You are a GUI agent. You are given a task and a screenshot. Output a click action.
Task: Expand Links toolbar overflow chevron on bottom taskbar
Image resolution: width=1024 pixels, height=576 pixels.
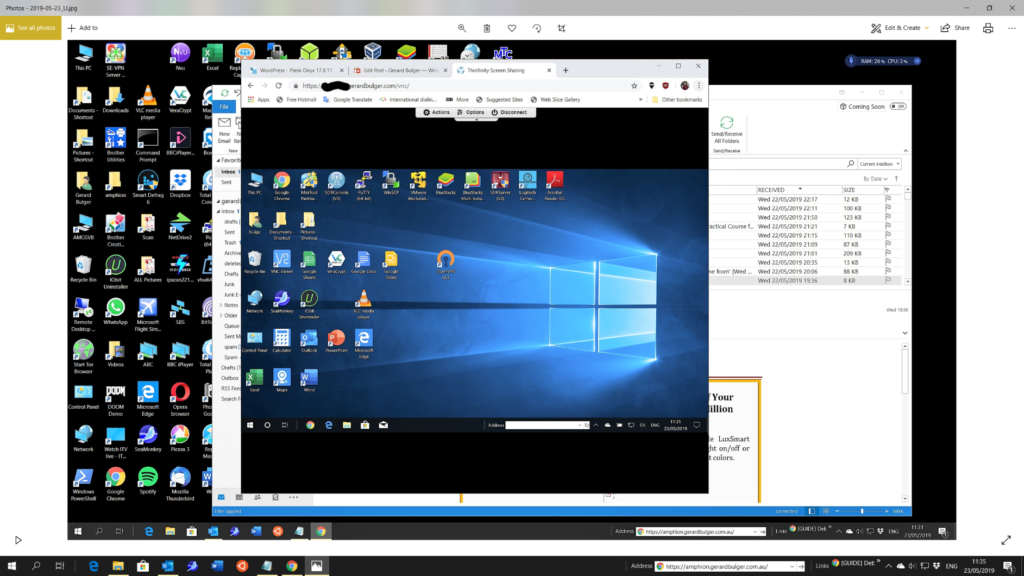(x=879, y=562)
